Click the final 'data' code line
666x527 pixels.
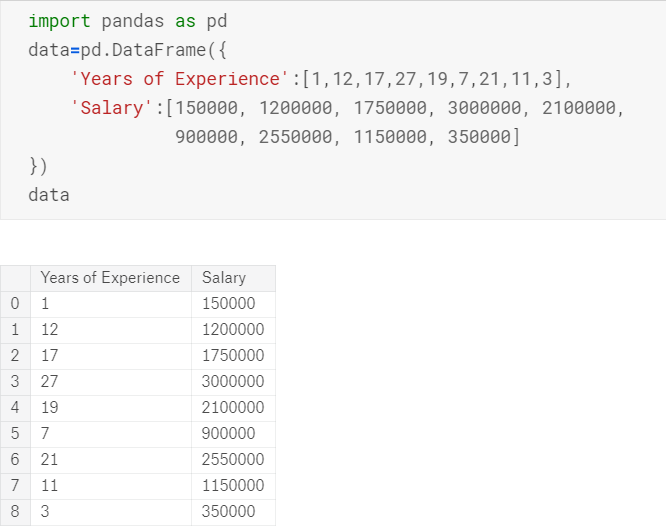(49, 195)
